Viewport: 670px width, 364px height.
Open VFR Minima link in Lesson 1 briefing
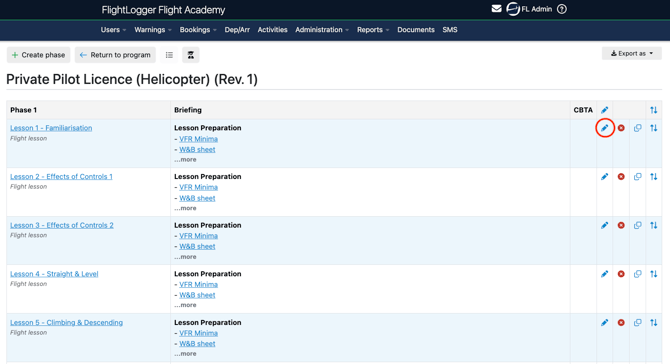[x=198, y=139]
